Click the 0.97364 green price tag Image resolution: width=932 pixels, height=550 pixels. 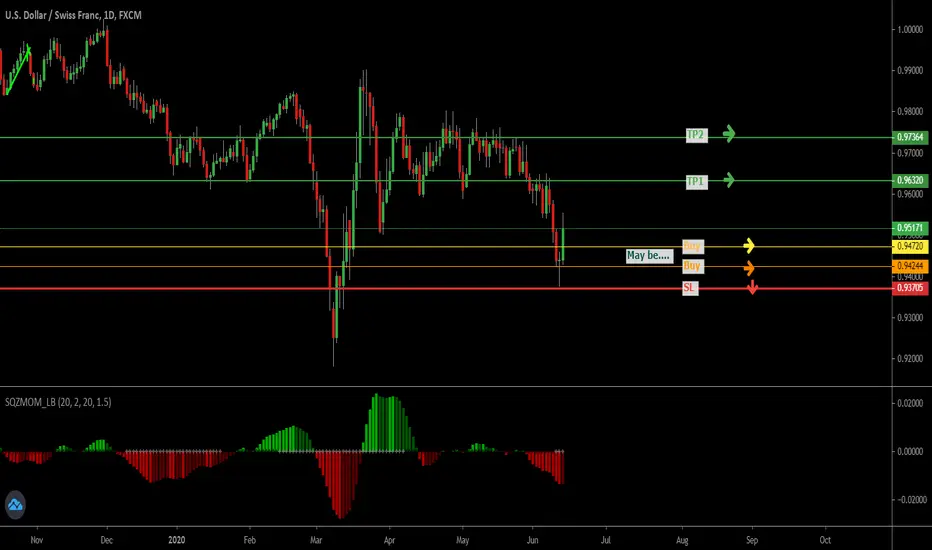click(x=910, y=137)
